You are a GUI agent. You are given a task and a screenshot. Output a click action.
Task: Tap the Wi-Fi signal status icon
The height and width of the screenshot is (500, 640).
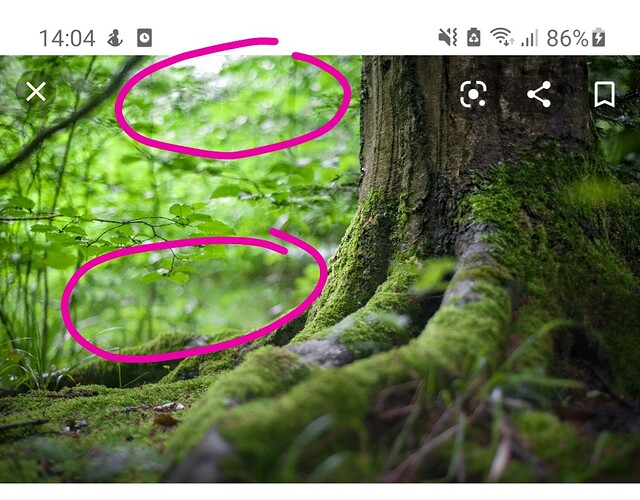click(x=502, y=38)
